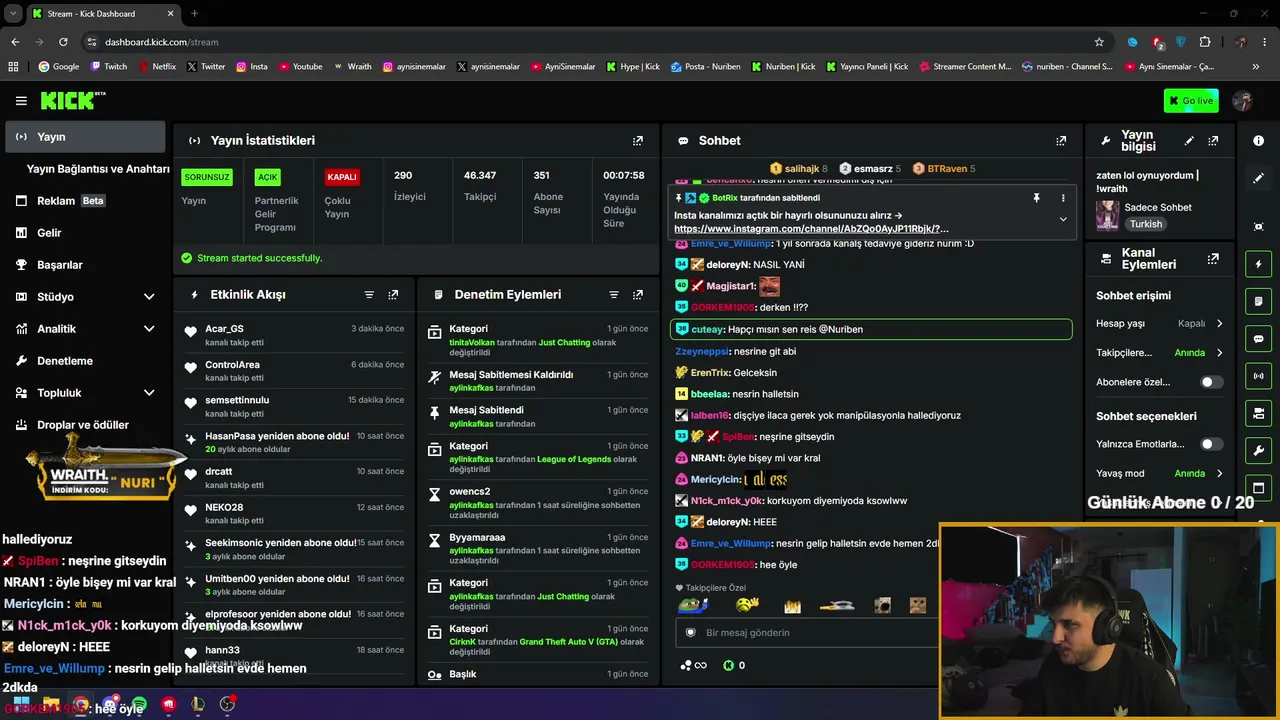Click the green Go live button
This screenshot has height=720, width=1280.
coord(1190,101)
